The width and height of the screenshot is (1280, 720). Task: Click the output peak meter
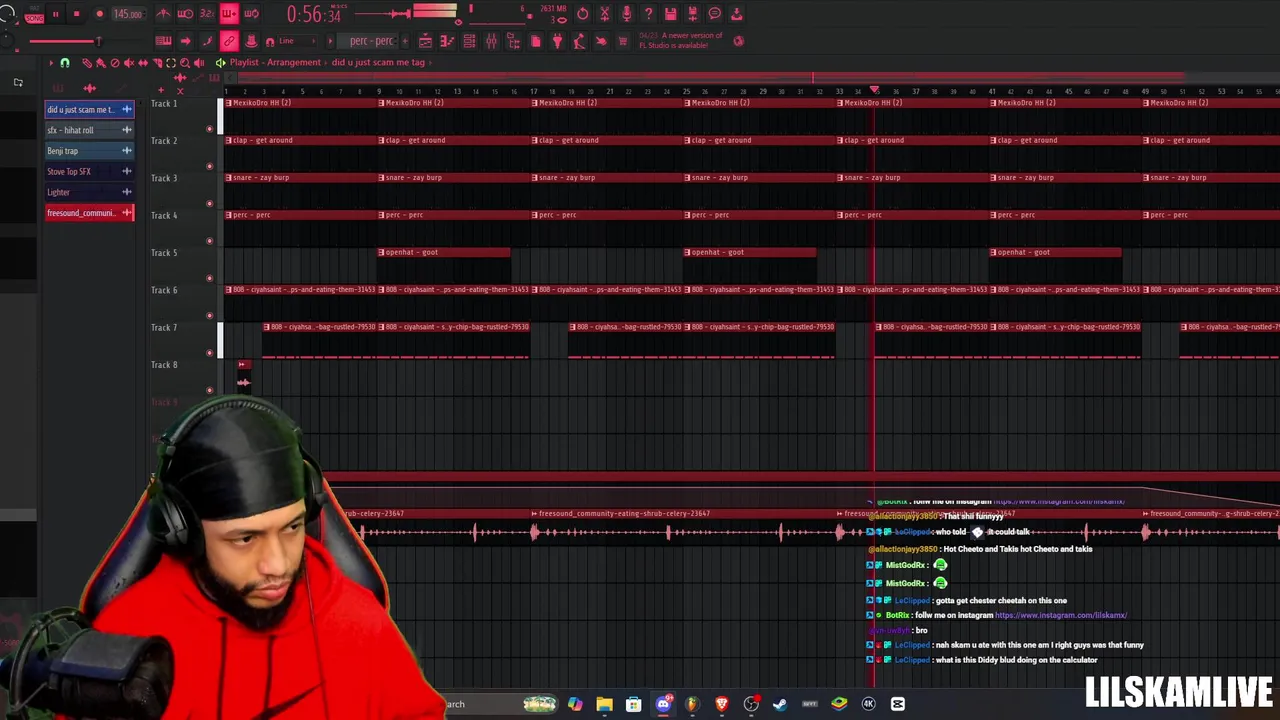click(x=434, y=10)
